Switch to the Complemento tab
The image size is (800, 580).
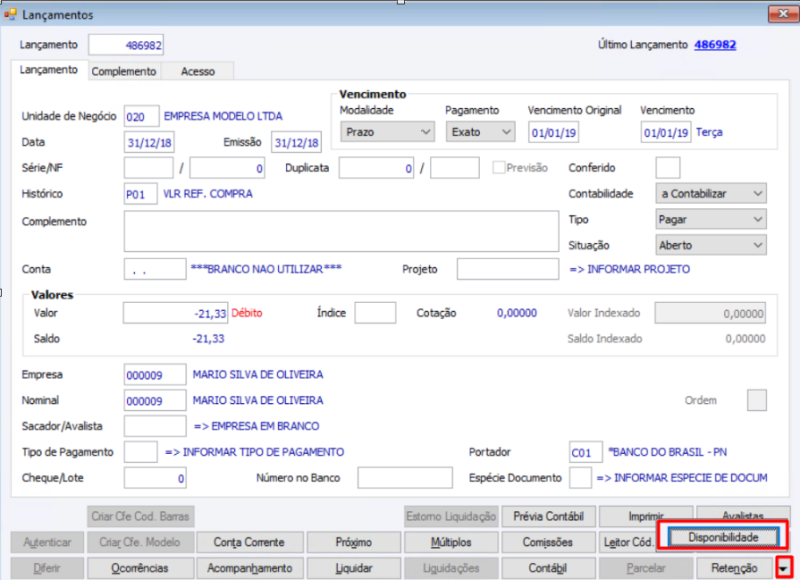(x=124, y=71)
